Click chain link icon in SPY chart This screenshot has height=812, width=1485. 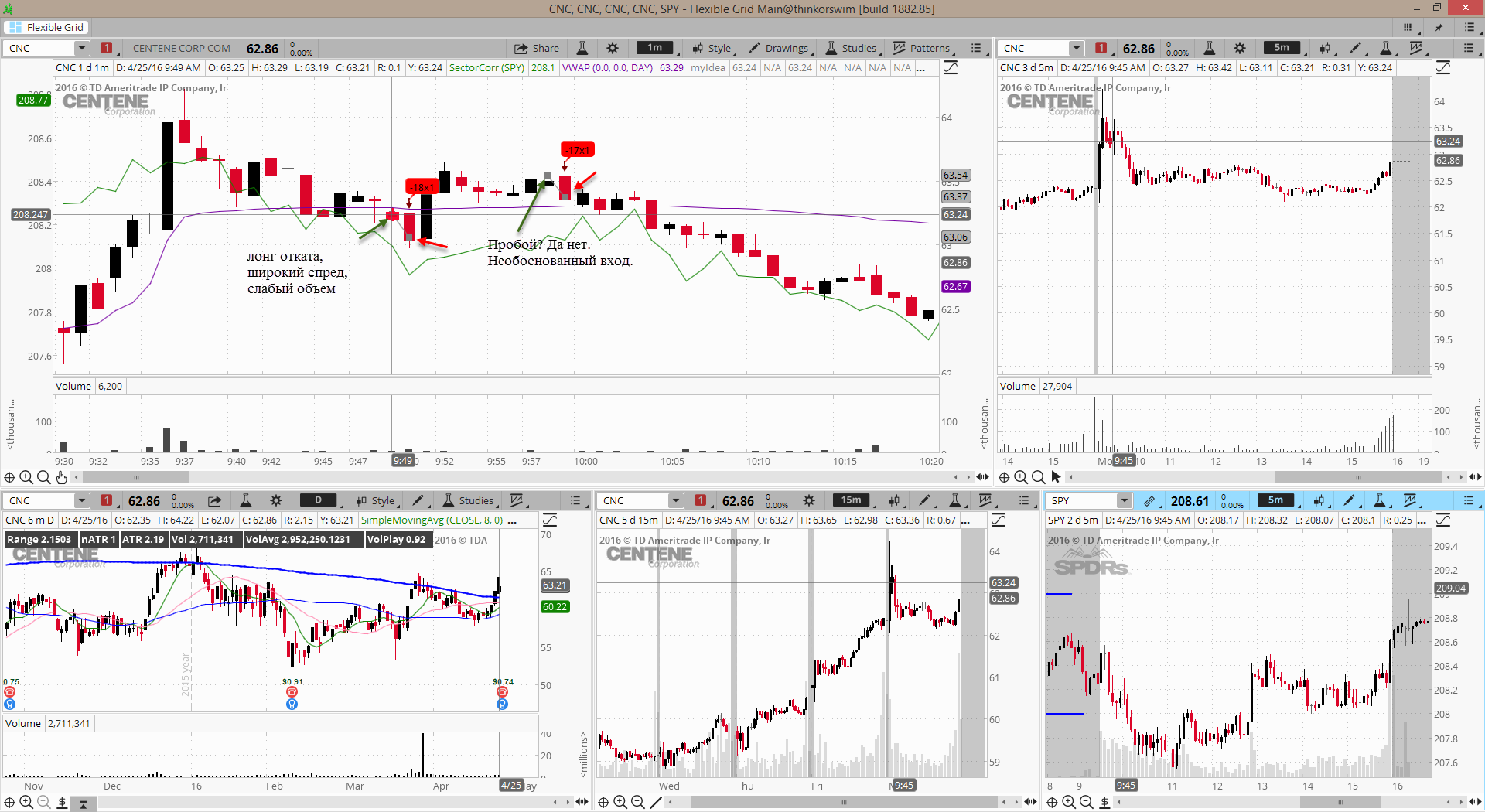[x=1149, y=500]
